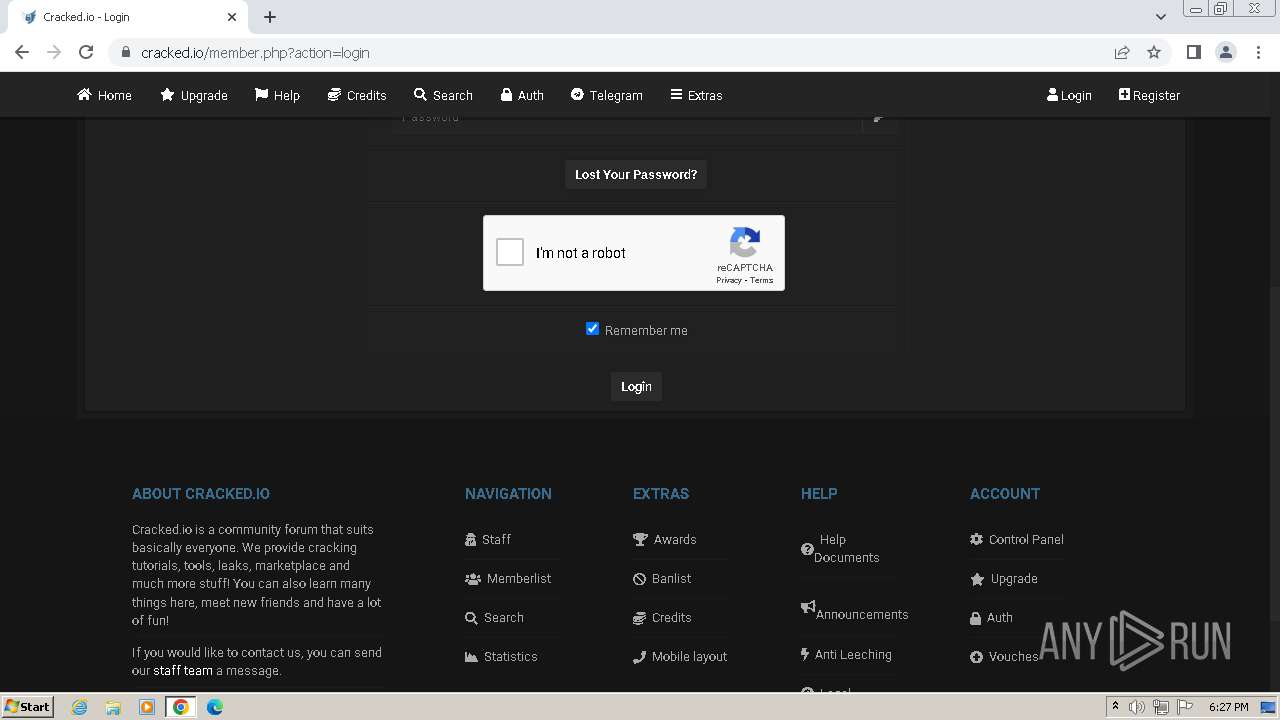Open File Explorer from the taskbar

pos(113,706)
